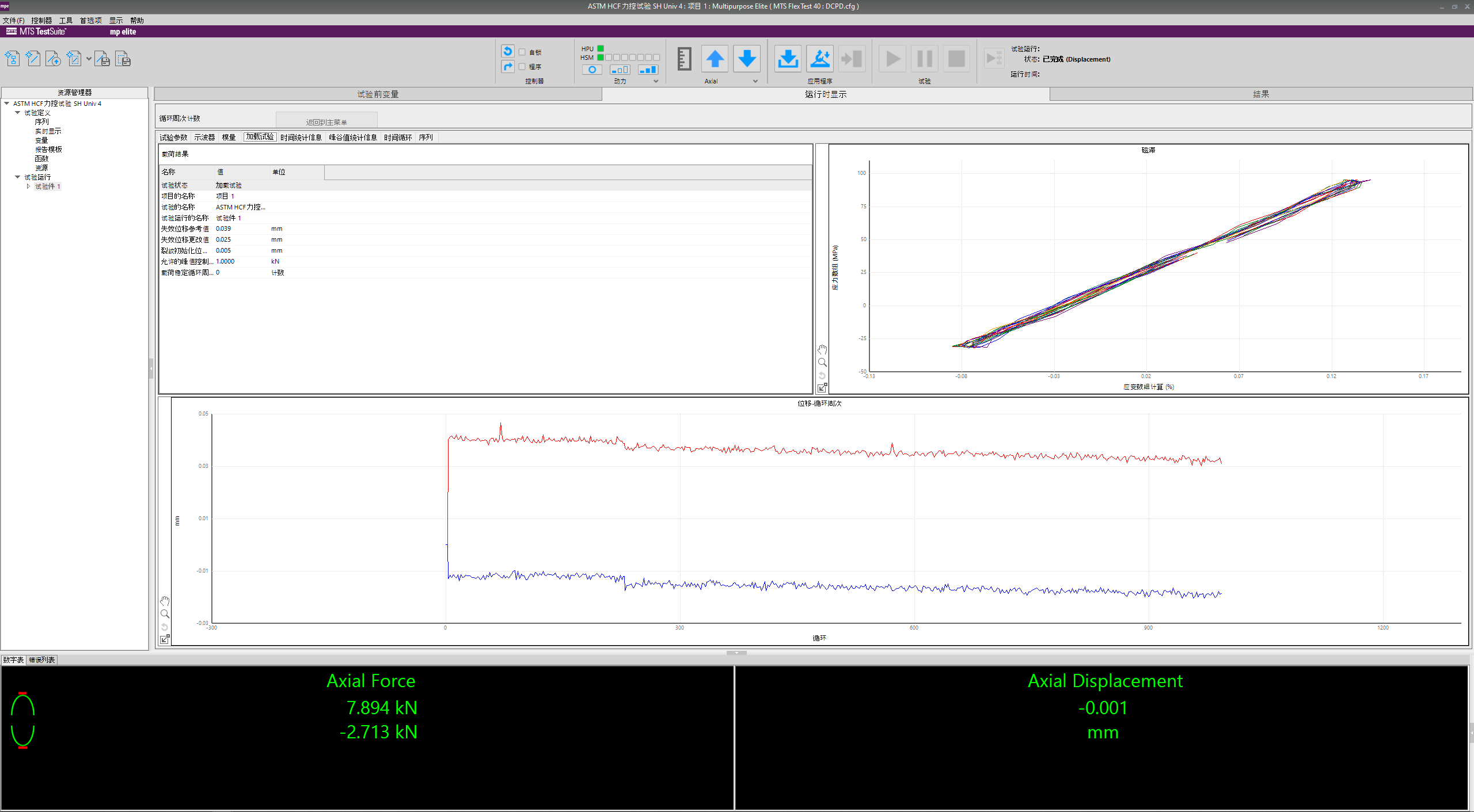The height and width of the screenshot is (812, 1474).
Task: Expand the Axial dropdown arrow
Action: (755, 81)
